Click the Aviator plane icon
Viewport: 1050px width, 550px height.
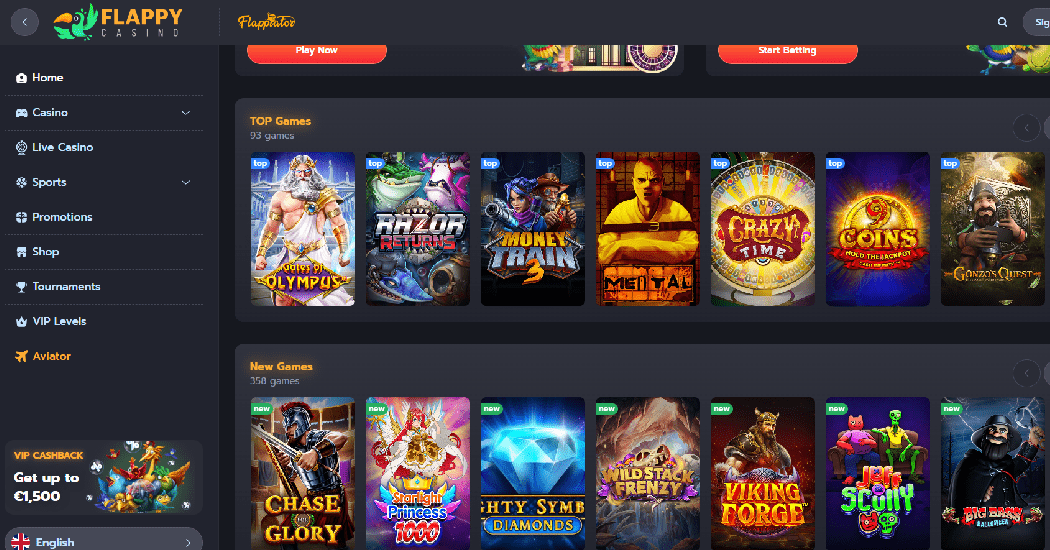(21, 356)
